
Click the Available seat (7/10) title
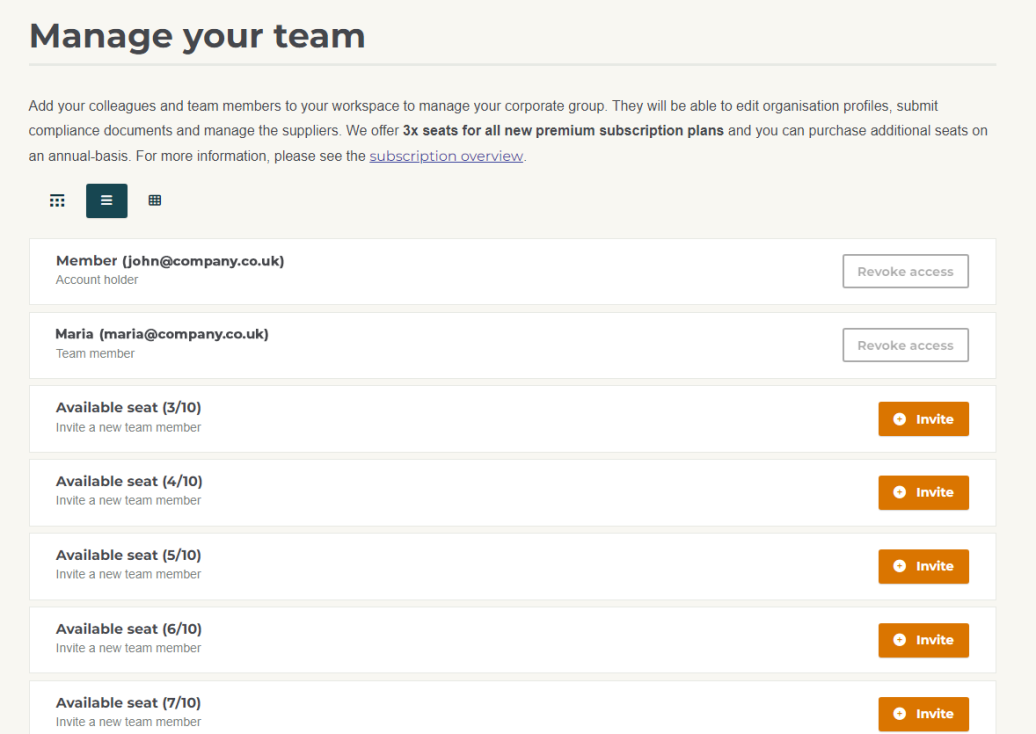click(x=129, y=703)
